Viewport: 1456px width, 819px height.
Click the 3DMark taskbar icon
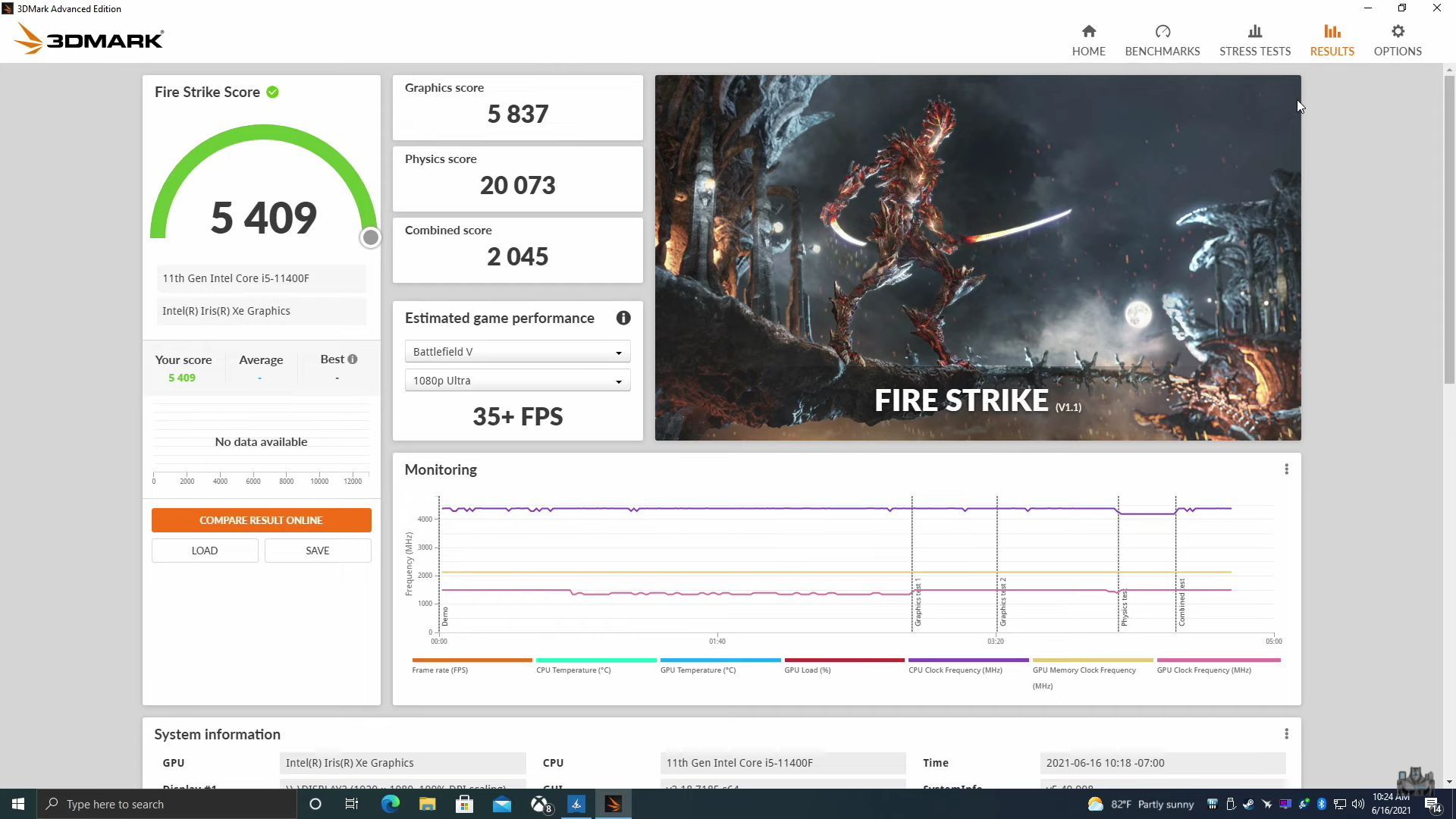(x=613, y=804)
